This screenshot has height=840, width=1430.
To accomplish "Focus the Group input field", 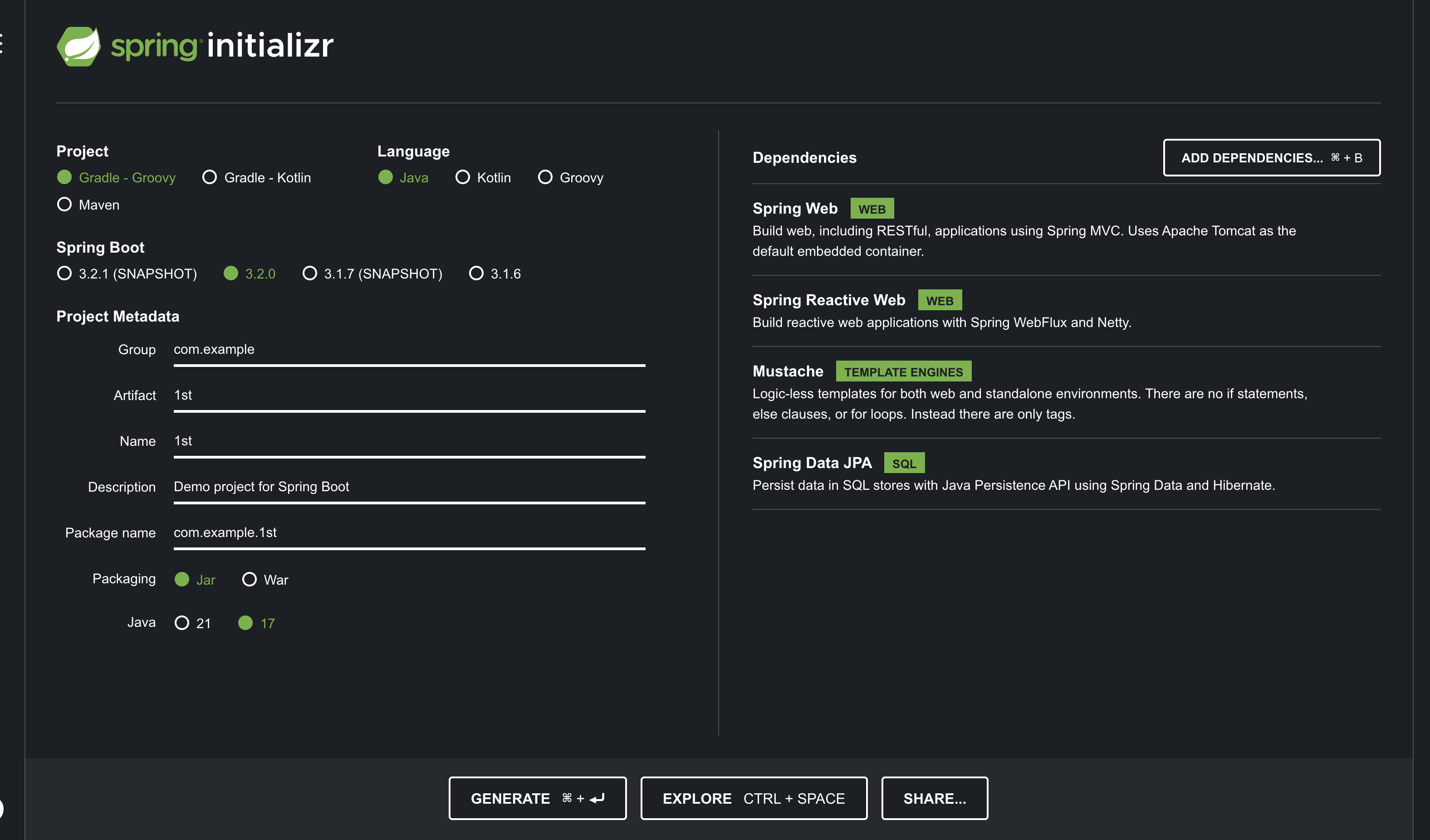I will (x=409, y=350).
